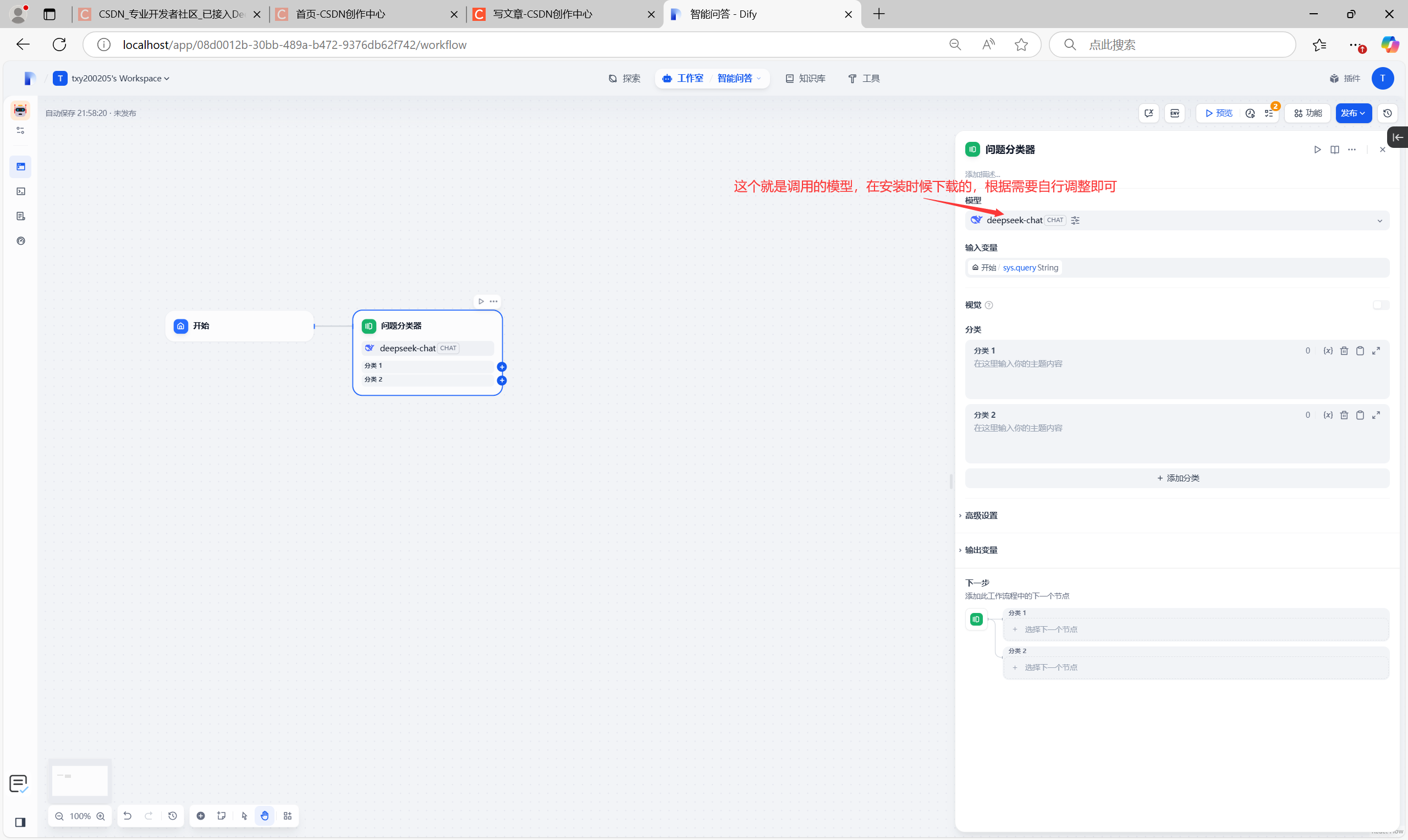Click the 预览 preview button

pos(1218,113)
